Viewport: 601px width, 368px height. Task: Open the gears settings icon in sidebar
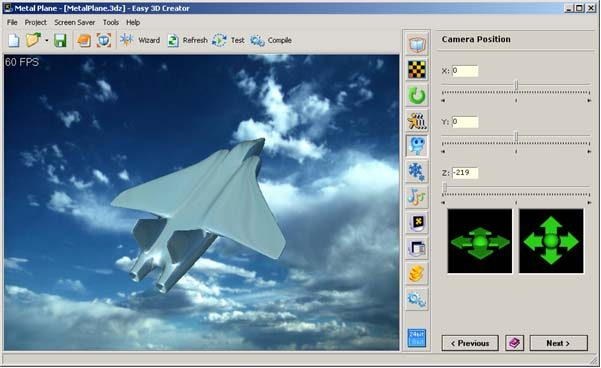click(x=417, y=299)
